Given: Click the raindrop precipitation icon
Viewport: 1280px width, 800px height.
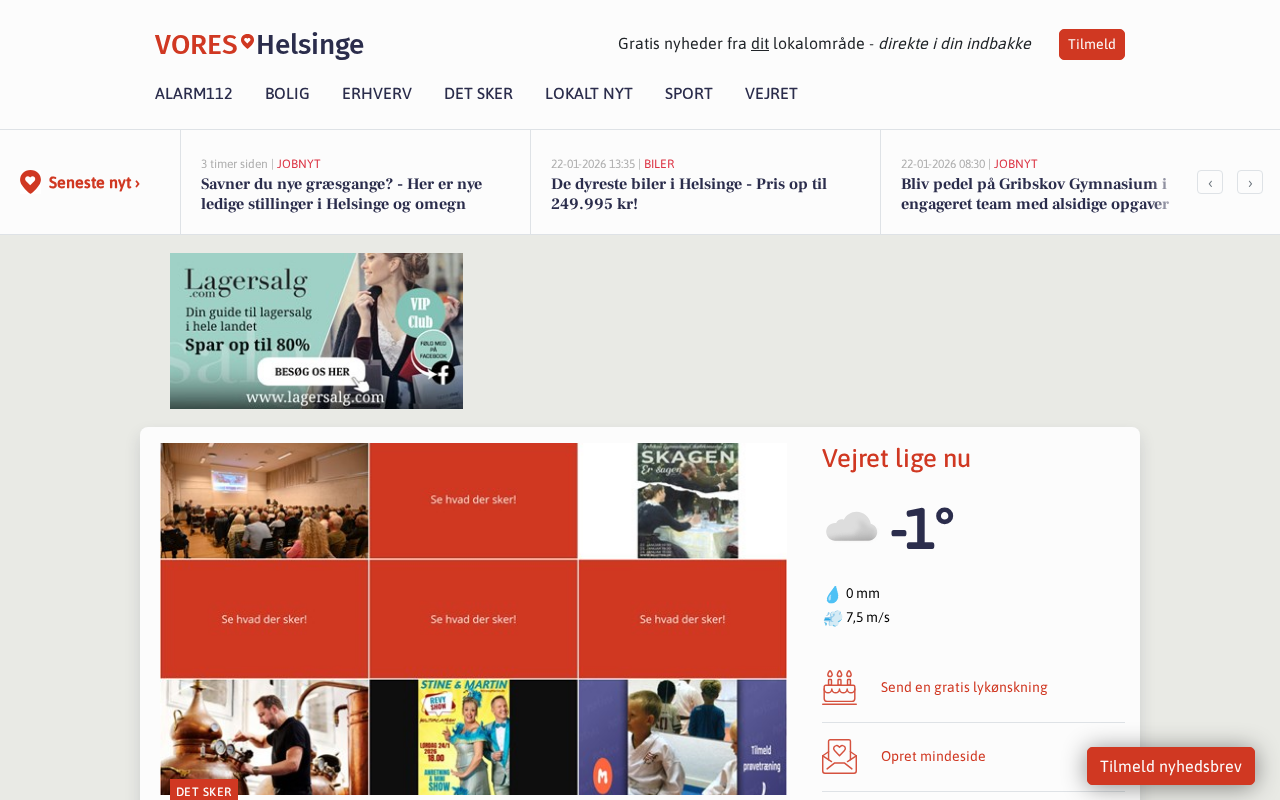Looking at the screenshot, I should (832, 594).
